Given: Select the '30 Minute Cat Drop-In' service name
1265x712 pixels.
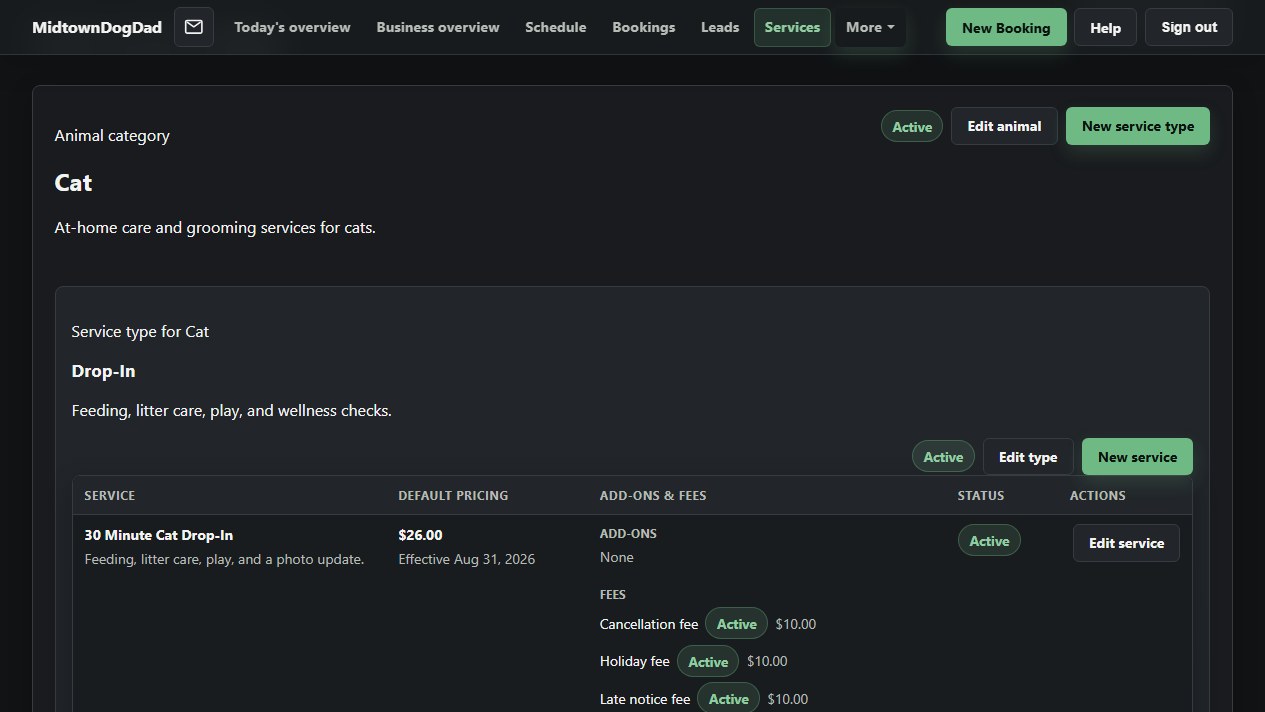Looking at the screenshot, I should click(x=159, y=535).
